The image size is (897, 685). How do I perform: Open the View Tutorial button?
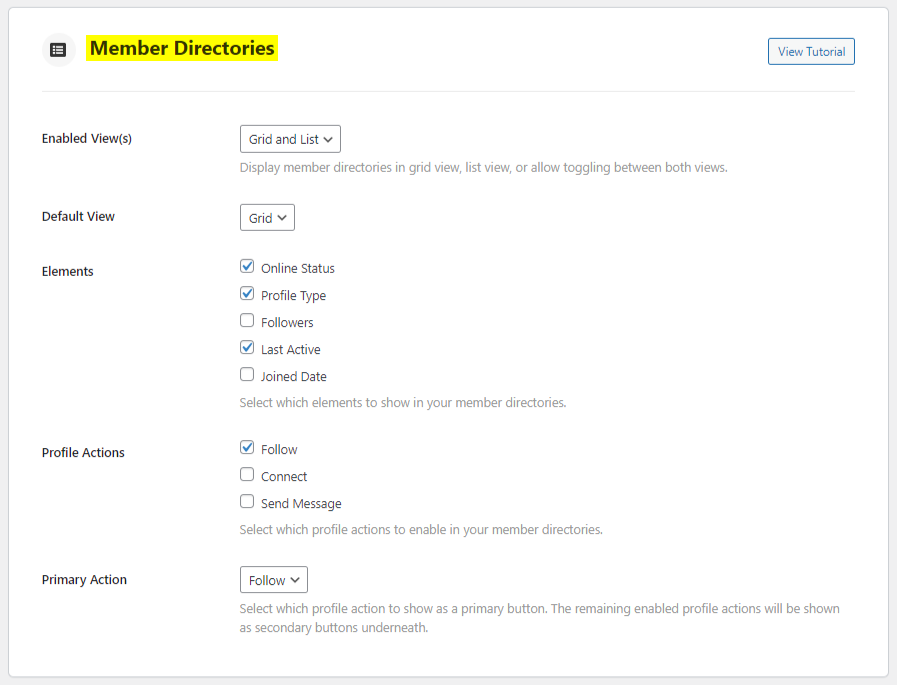pos(810,52)
